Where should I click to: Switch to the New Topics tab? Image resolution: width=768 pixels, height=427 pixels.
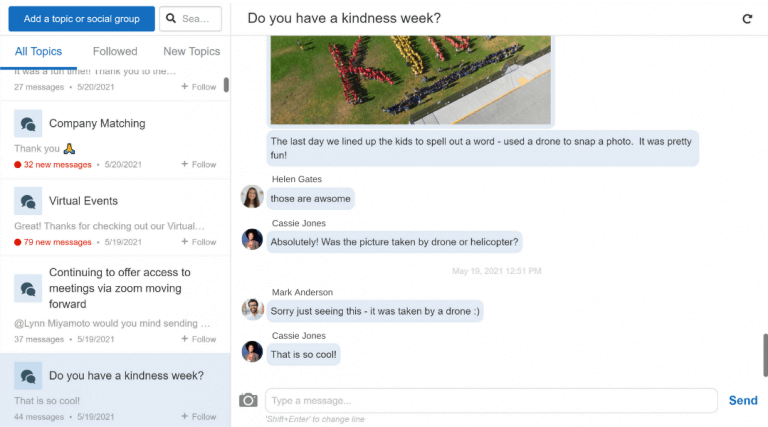(191, 52)
